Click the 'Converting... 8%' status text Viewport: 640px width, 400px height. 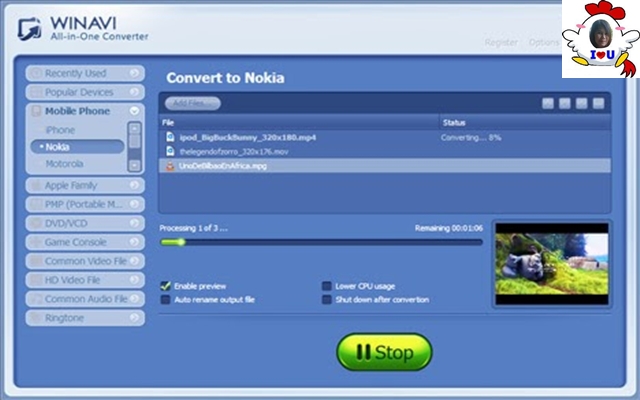tap(471, 138)
